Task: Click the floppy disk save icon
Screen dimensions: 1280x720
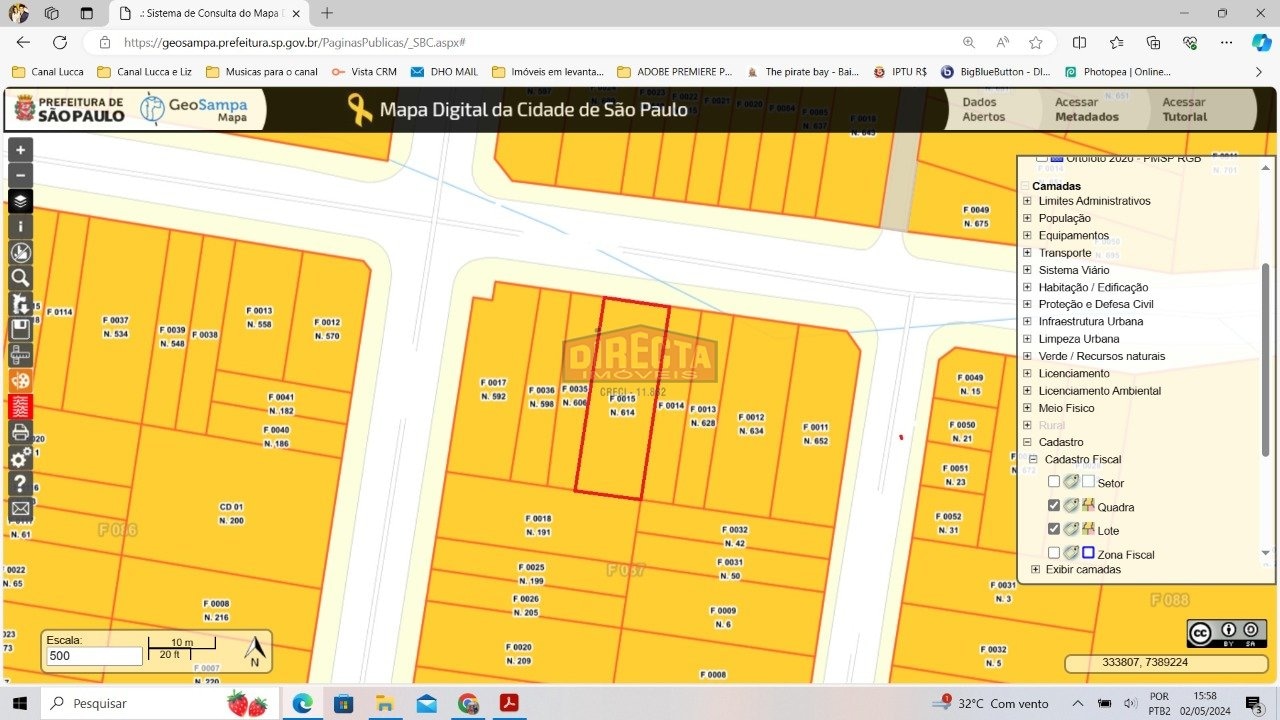Action: point(20,329)
